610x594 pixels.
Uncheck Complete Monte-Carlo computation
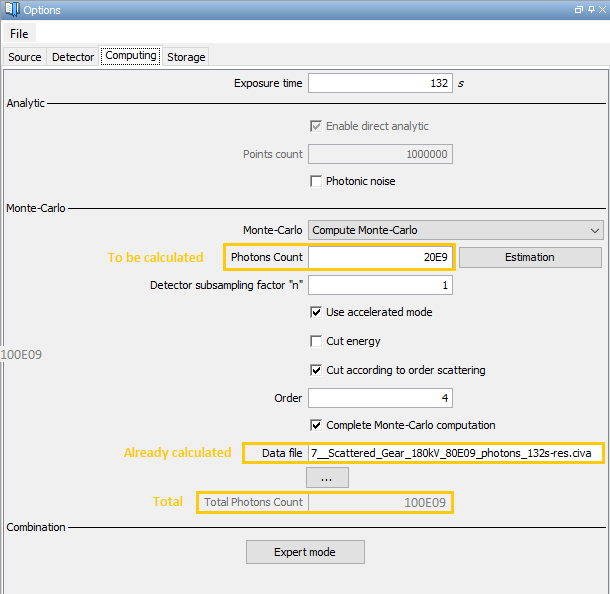click(316, 425)
